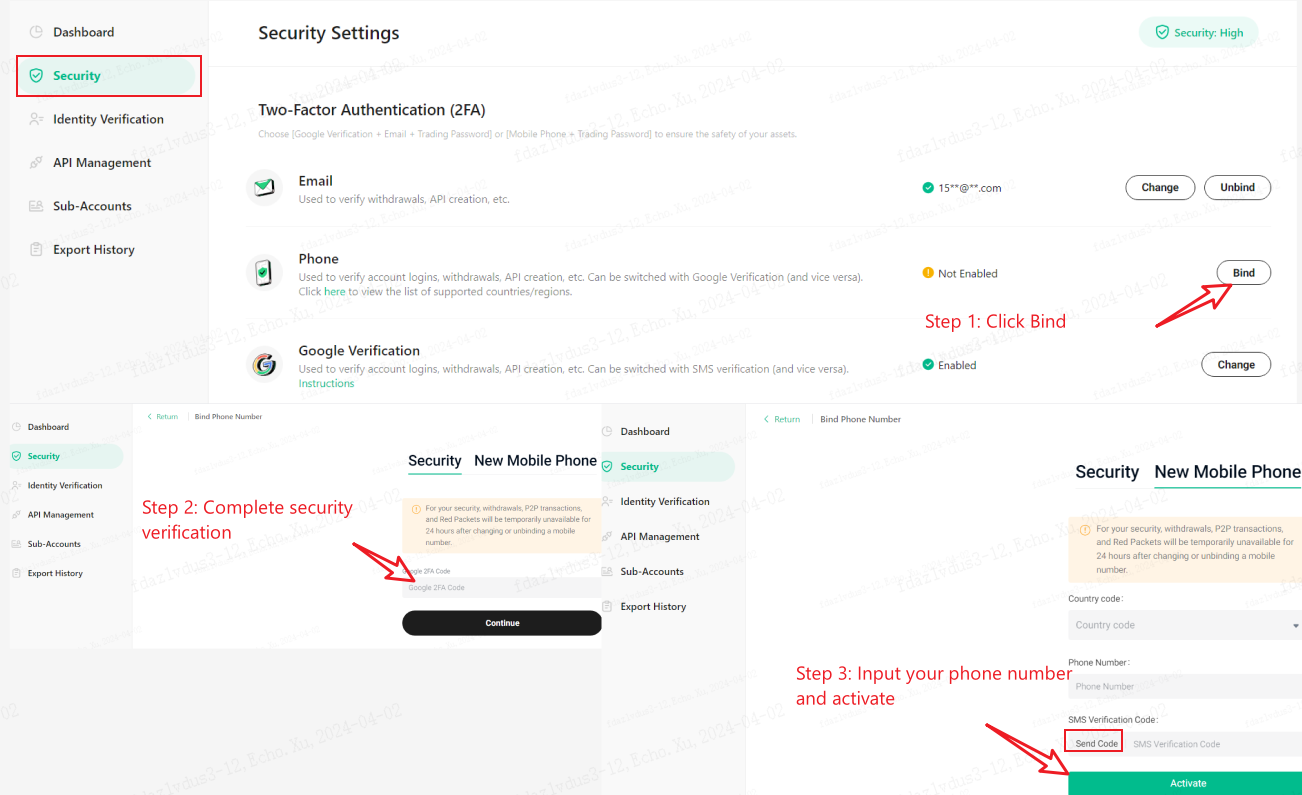Click Change button for Google Verification
This screenshot has width=1302, height=795.
(1236, 365)
